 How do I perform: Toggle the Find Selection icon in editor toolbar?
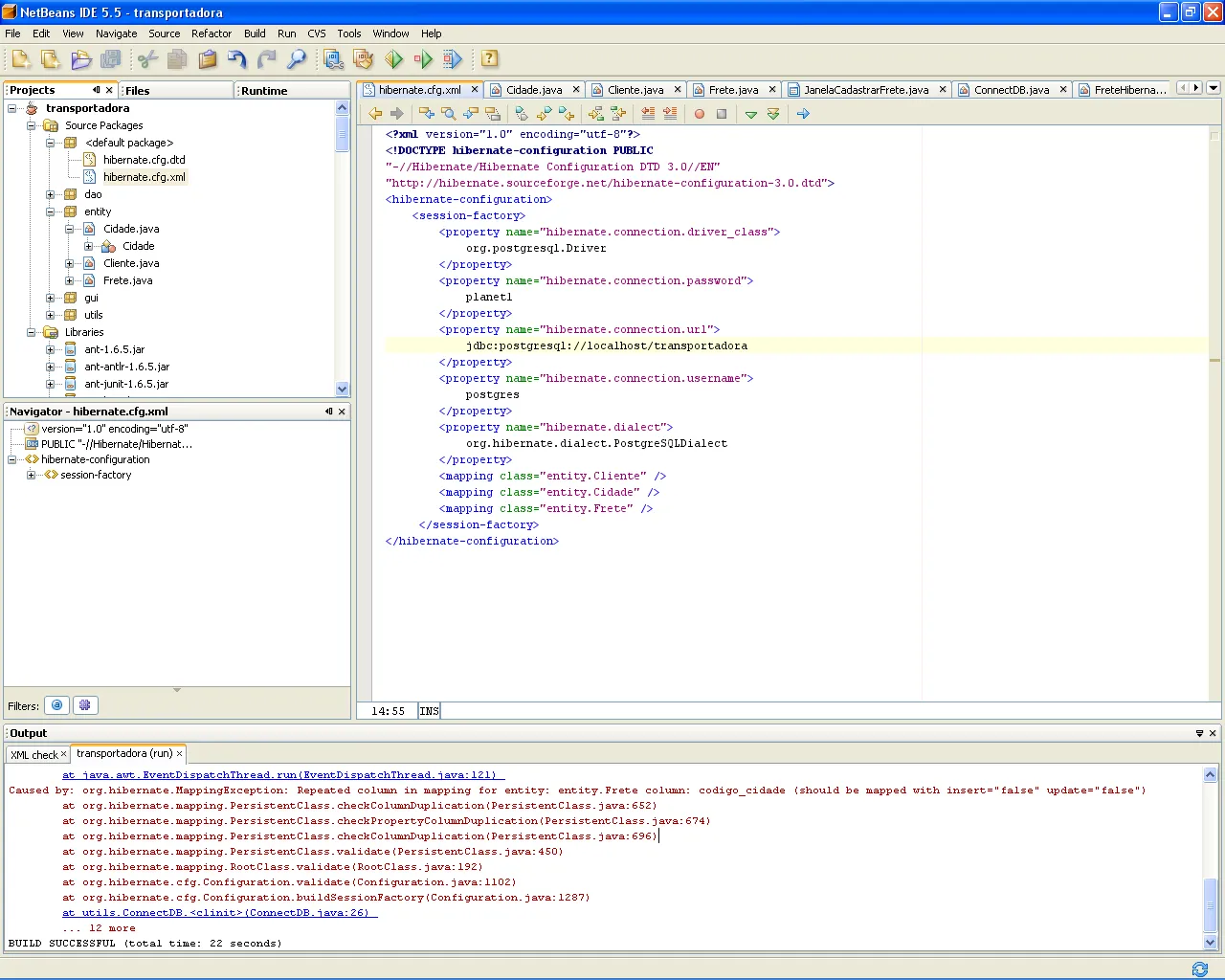point(448,114)
